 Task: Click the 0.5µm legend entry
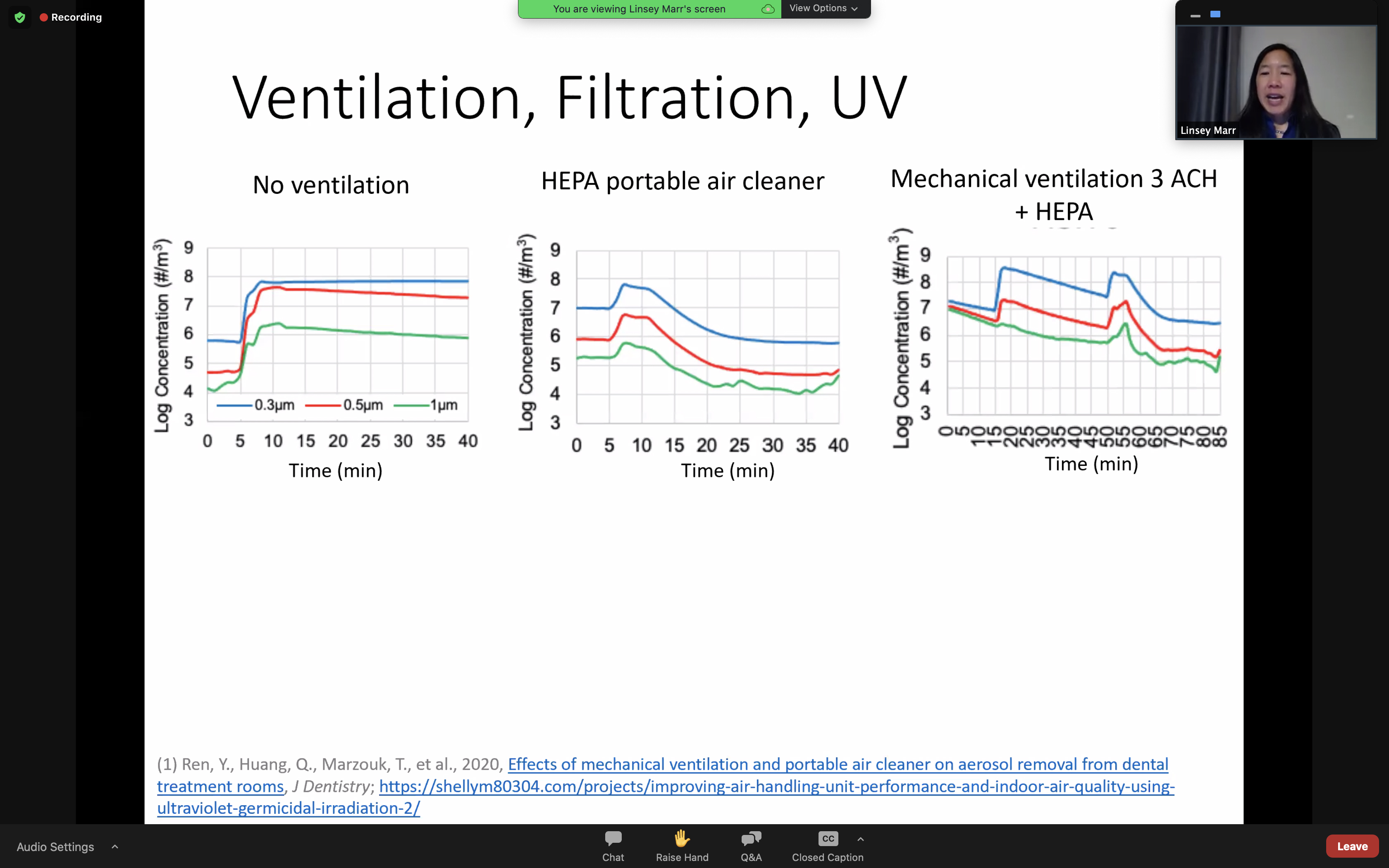click(x=344, y=405)
